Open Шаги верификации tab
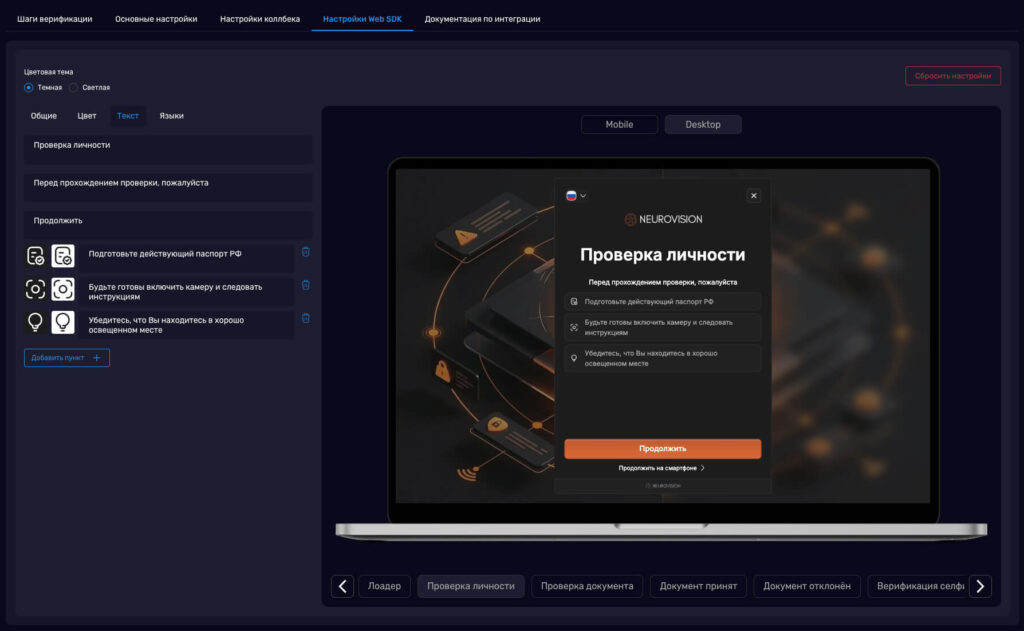 click(x=55, y=19)
